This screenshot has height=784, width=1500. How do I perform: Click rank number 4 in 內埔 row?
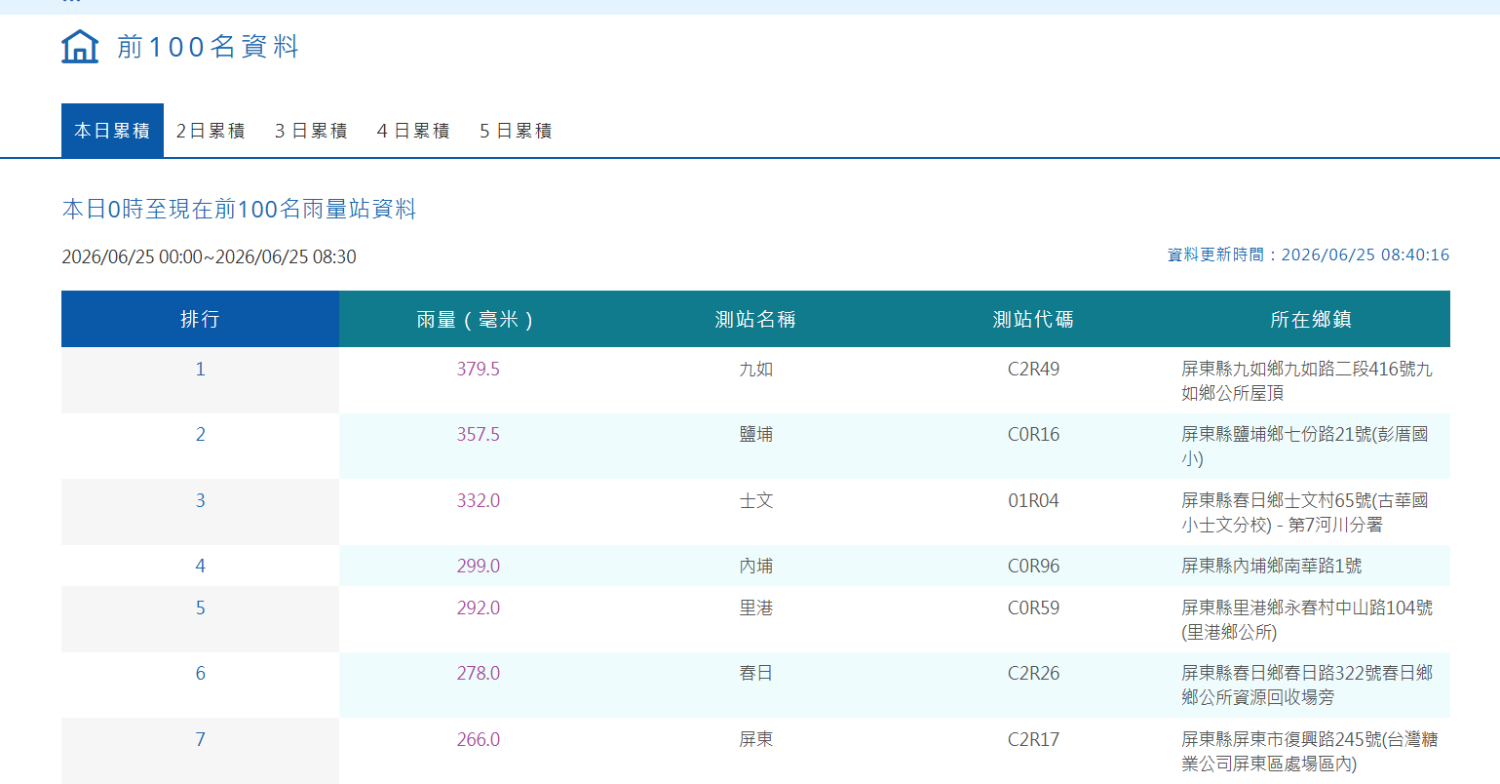pyautogui.click(x=200, y=566)
